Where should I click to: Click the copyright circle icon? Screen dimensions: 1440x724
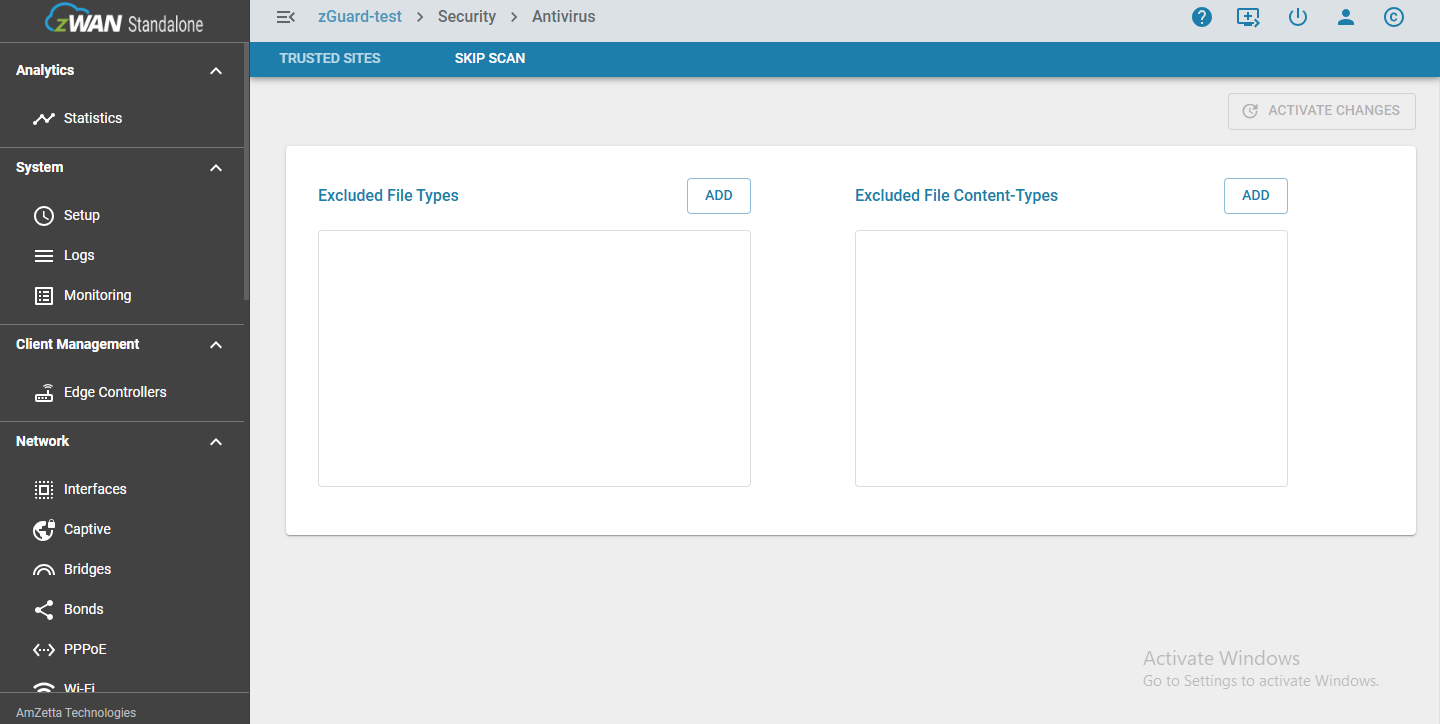click(x=1394, y=17)
